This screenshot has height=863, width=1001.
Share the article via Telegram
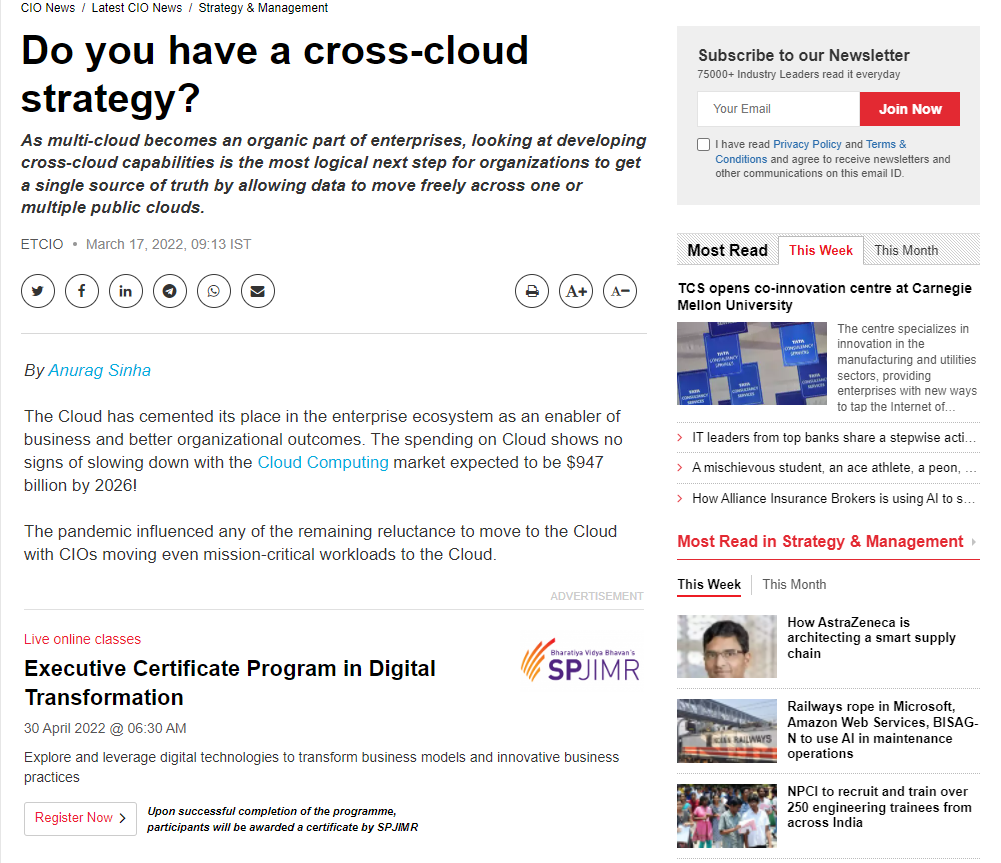pyautogui.click(x=169, y=290)
